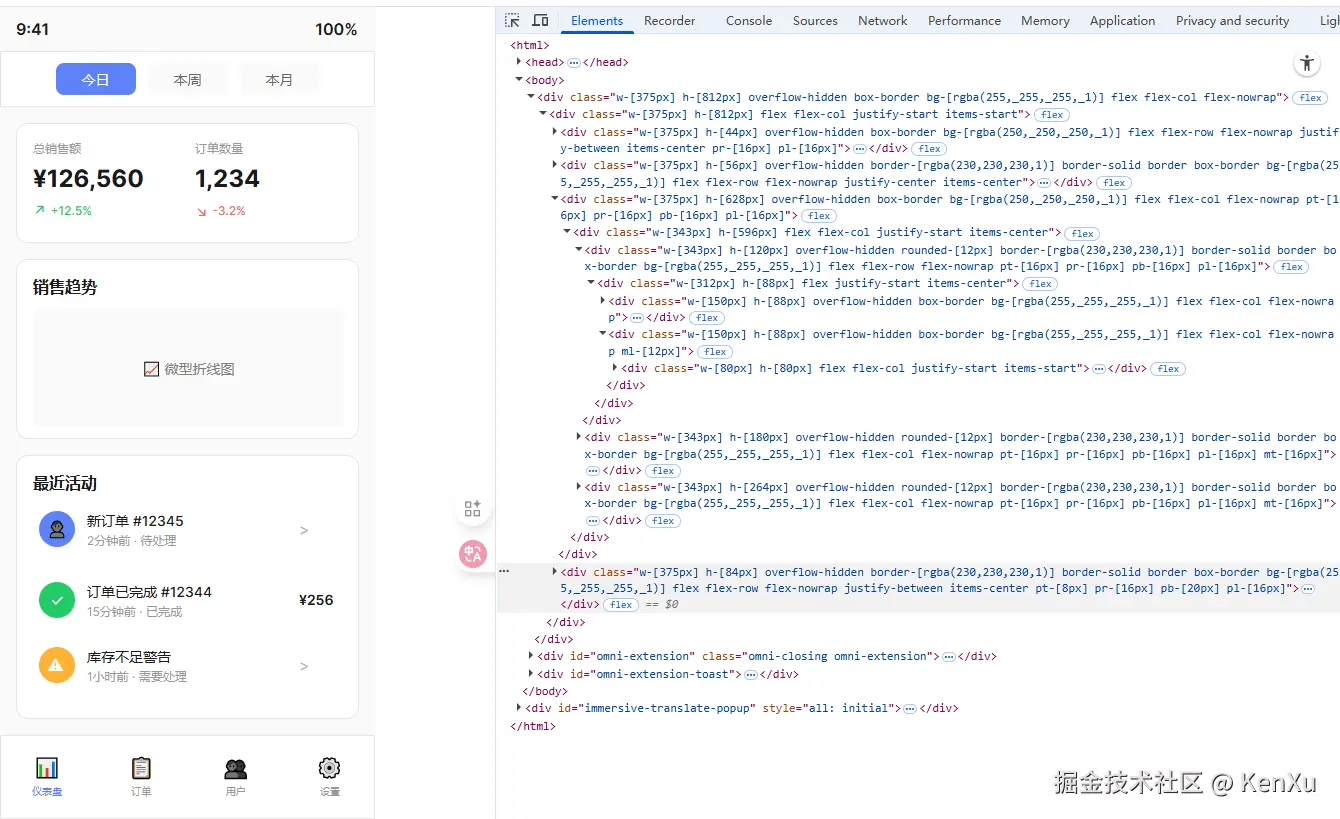Open 设置 via the gear icon
This screenshot has width=1340, height=819.
point(329,768)
